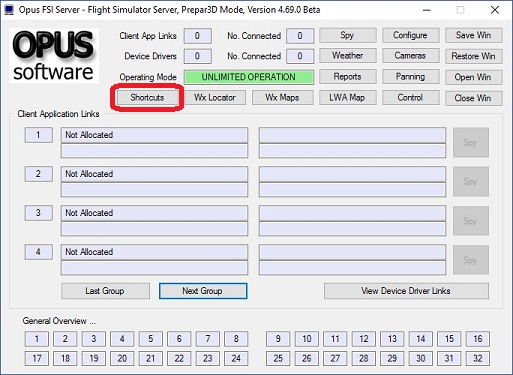The height and width of the screenshot is (375, 513).
Task: Click the Not Allocated field of link 4
Action: 154,252
